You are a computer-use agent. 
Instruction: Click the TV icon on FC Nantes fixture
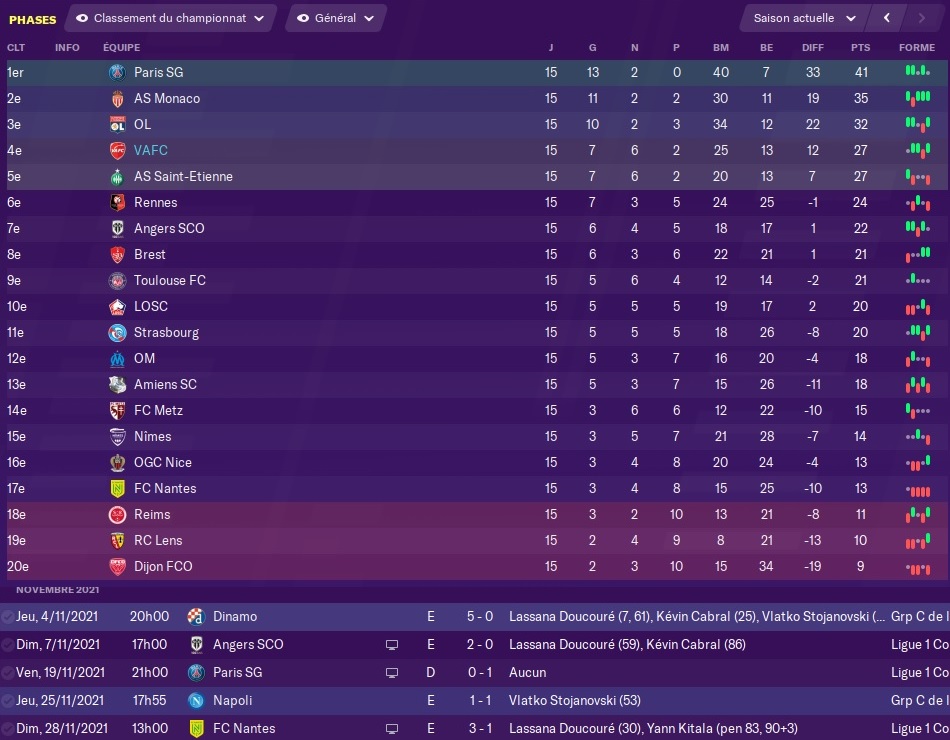[x=392, y=728]
